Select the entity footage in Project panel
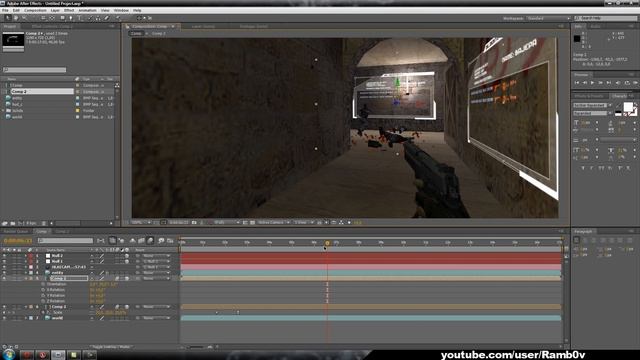 (x=17, y=98)
